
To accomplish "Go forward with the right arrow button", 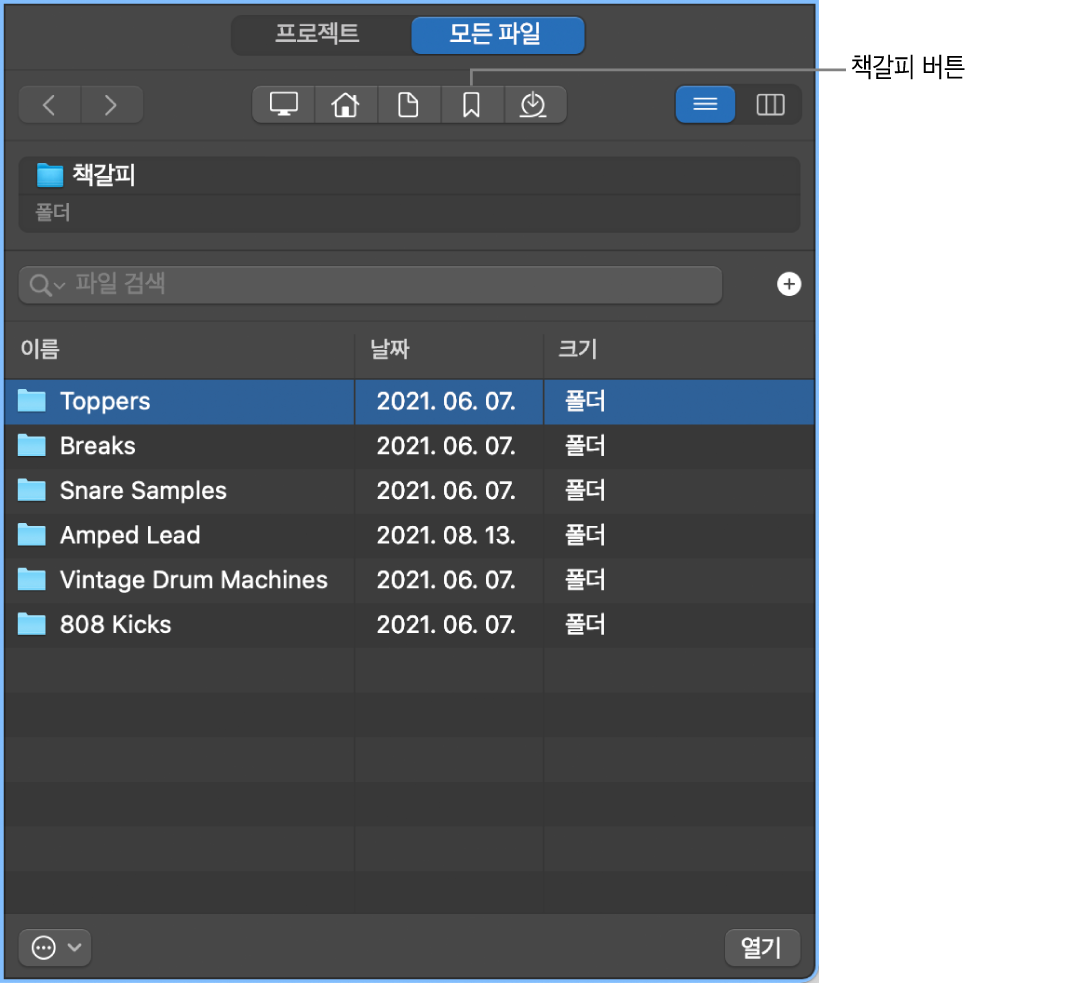I will [112, 105].
